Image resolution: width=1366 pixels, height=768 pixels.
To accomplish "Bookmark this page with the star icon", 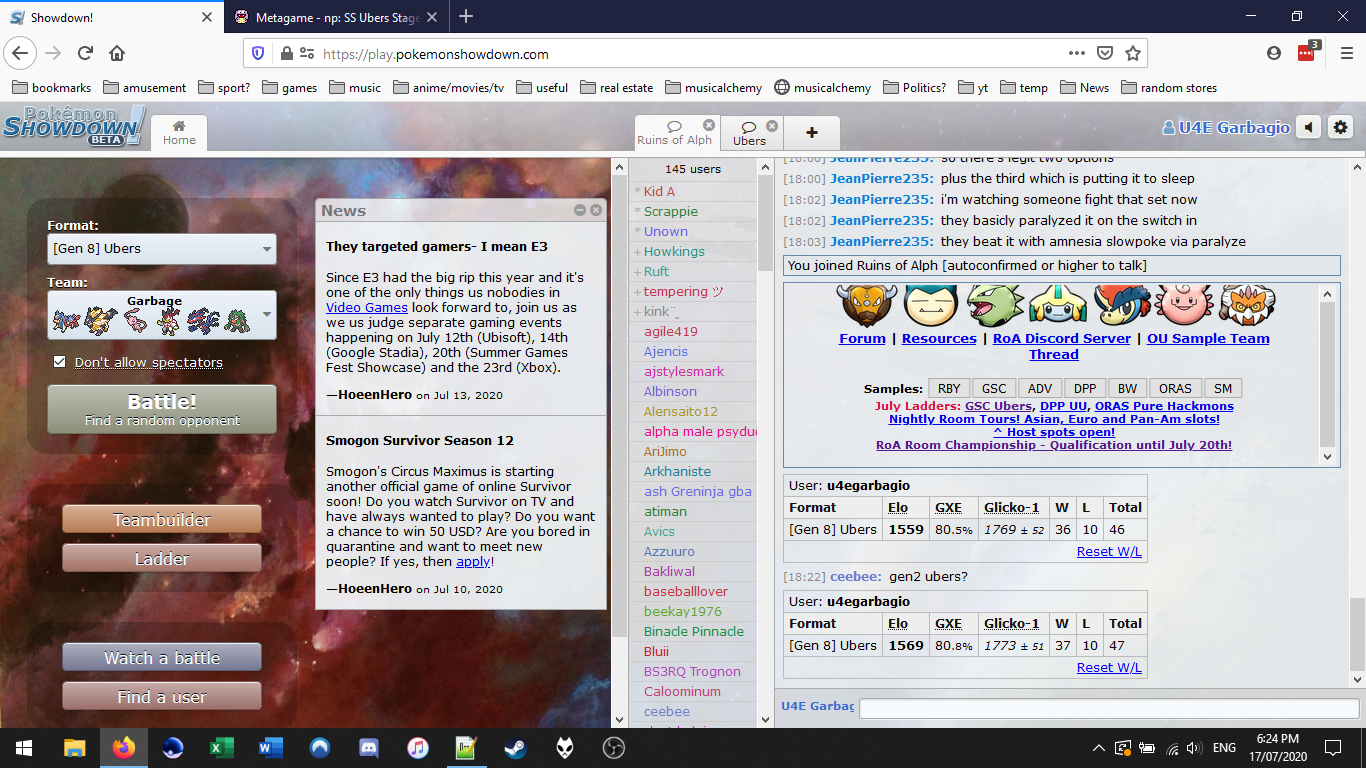I will click(1133, 54).
